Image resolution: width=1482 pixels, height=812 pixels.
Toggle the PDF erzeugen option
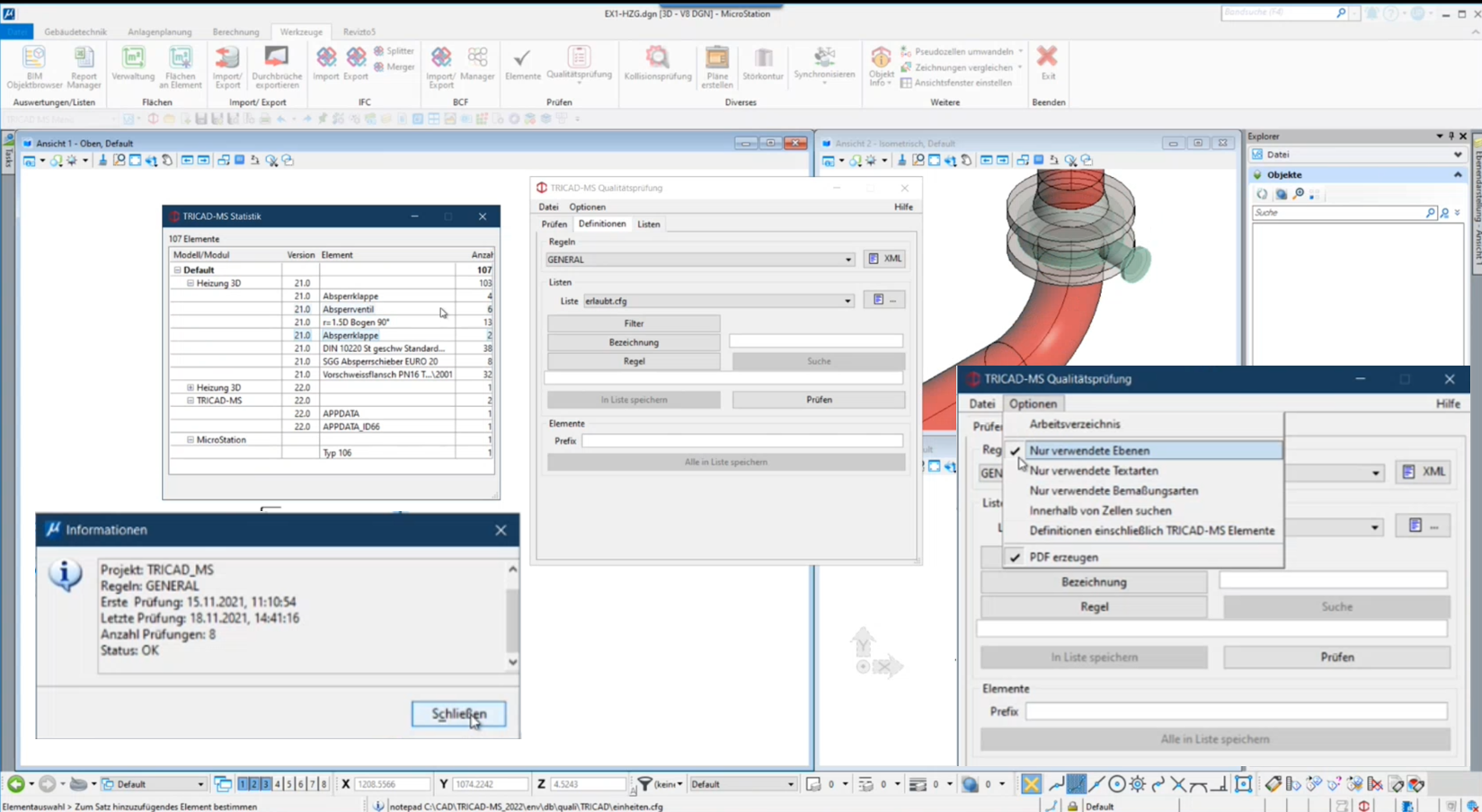coord(1144,557)
